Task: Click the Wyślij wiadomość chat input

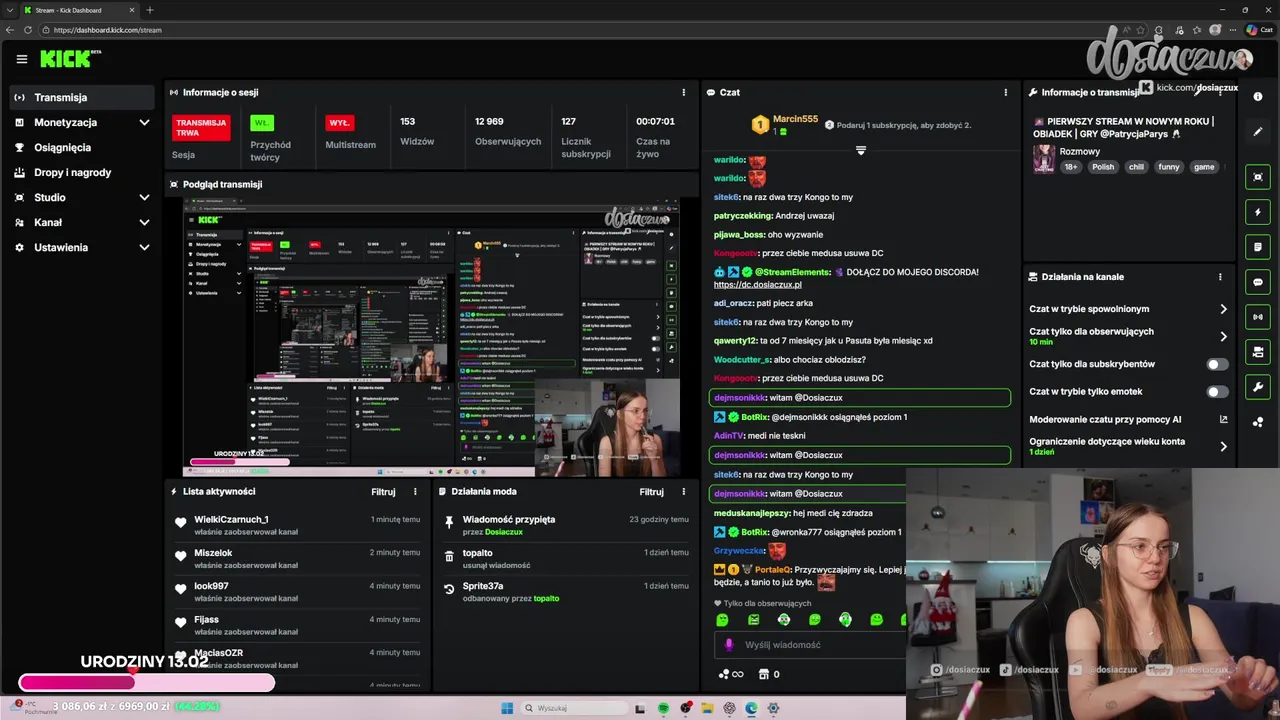Action: pos(810,645)
